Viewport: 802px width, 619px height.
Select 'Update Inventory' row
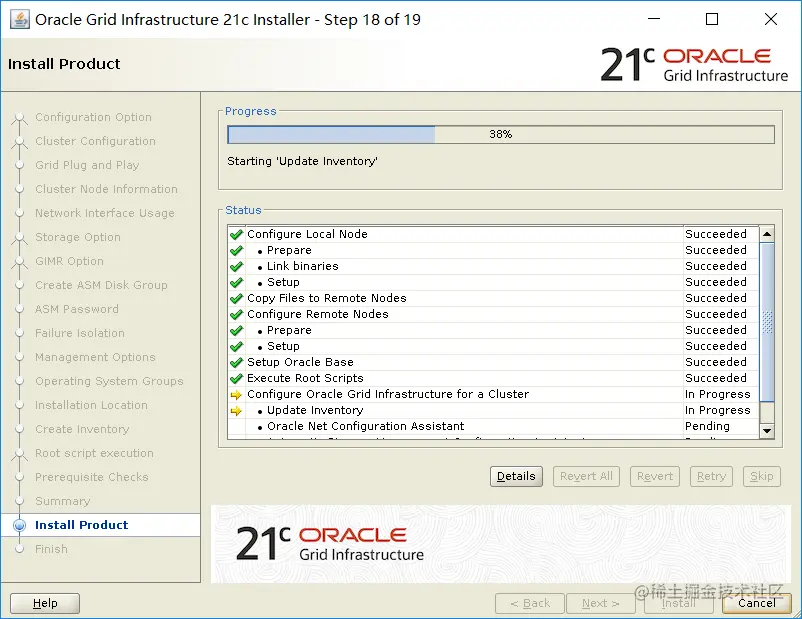click(493, 411)
